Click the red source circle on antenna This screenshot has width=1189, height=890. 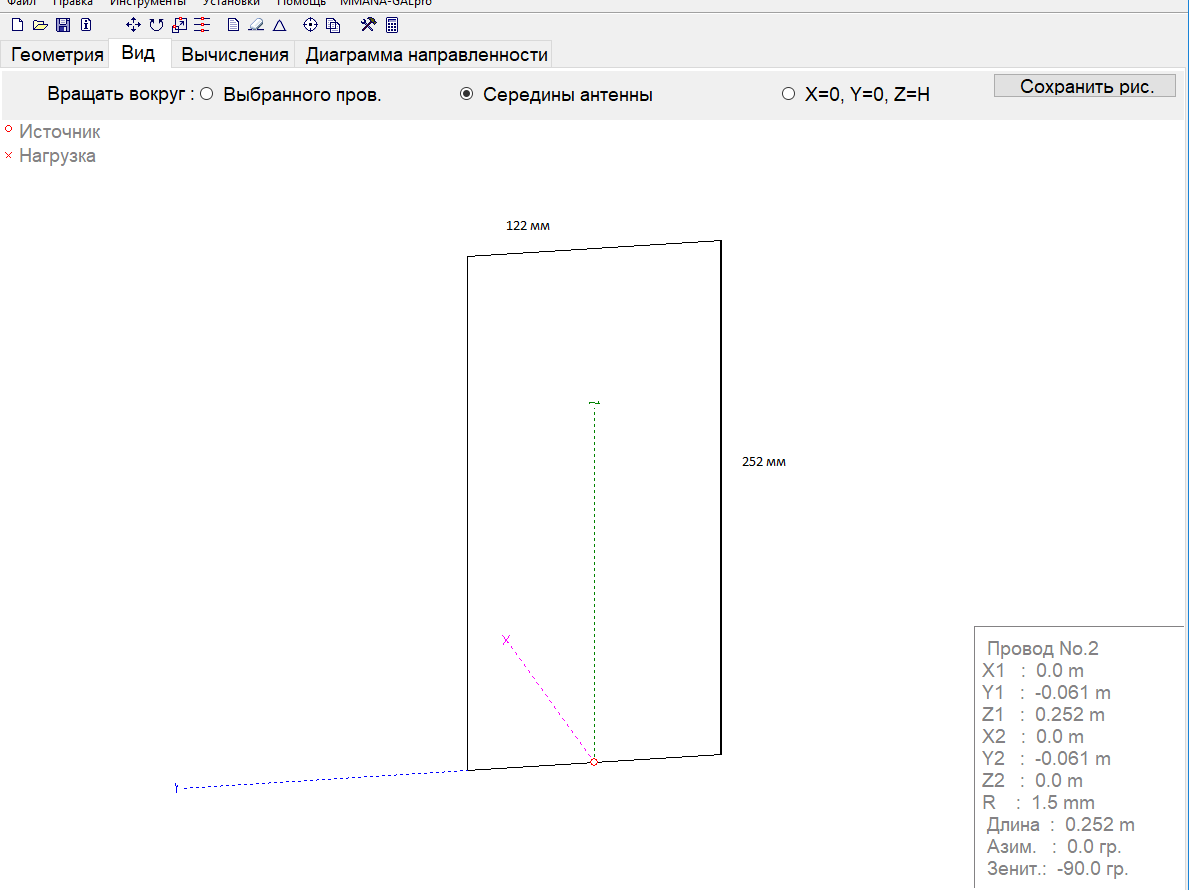click(594, 762)
